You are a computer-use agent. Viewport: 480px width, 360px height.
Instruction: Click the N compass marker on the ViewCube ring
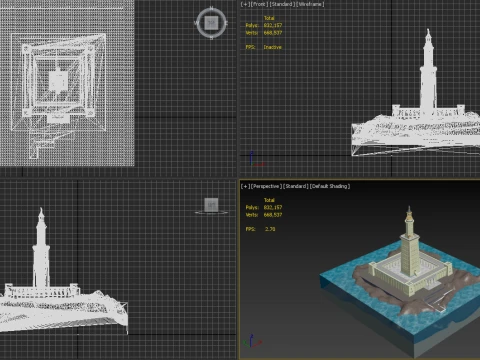pos(211,8)
